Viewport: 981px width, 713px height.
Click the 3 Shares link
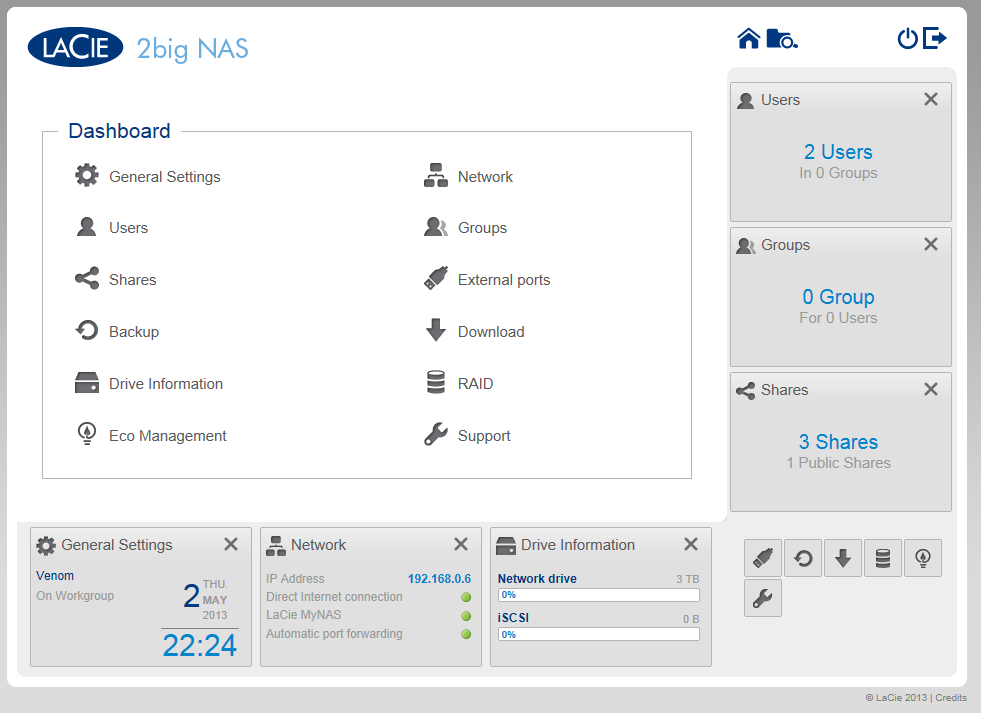point(838,442)
